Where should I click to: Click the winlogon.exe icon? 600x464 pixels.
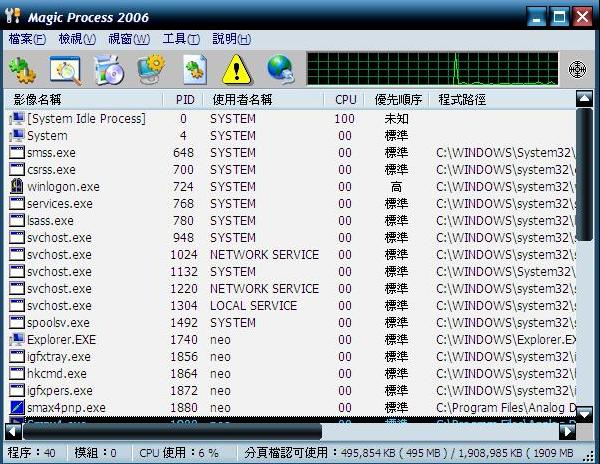[17, 186]
